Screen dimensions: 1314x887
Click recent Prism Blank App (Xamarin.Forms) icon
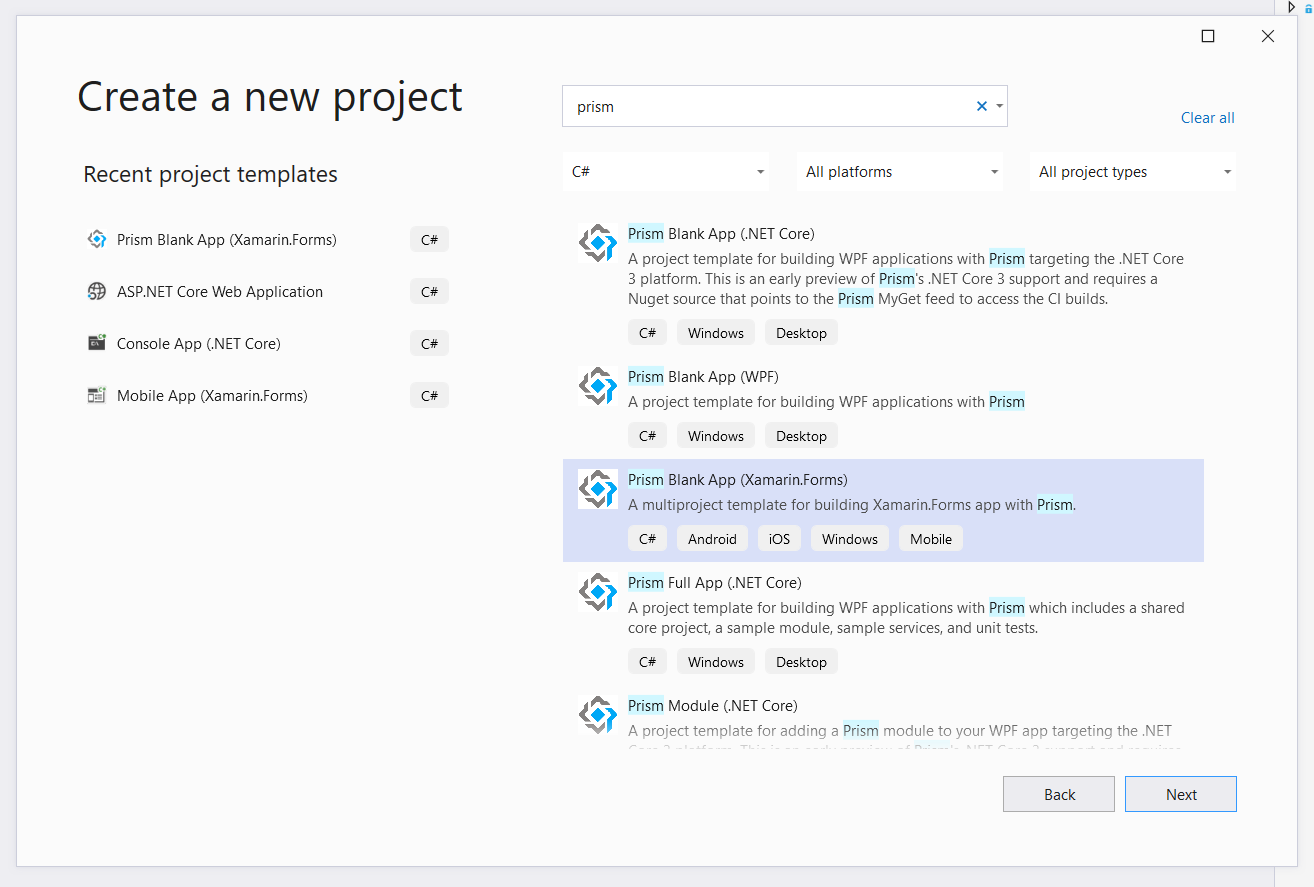97,239
